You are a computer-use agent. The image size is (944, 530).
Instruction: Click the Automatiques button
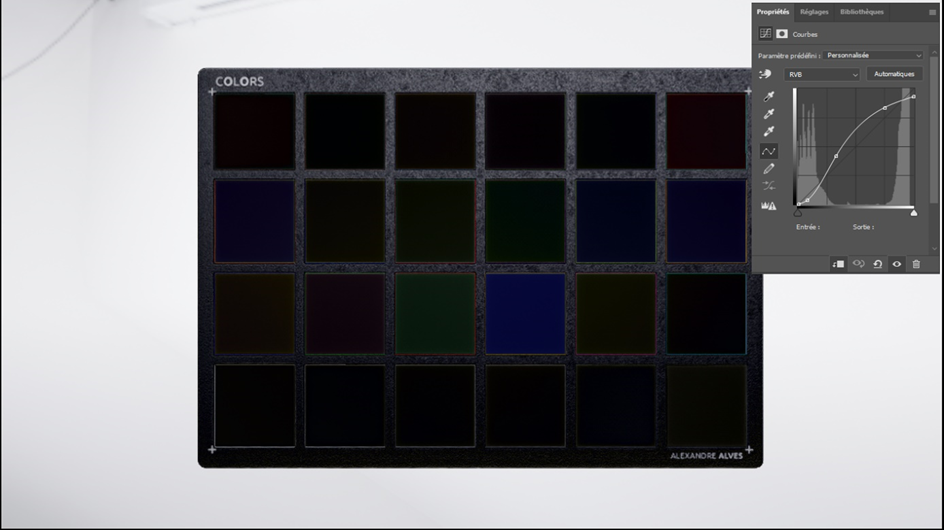click(x=894, y=74)
